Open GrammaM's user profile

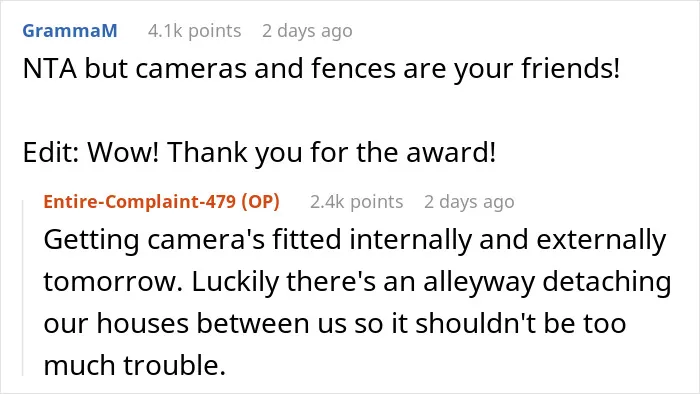click(70, 31)
